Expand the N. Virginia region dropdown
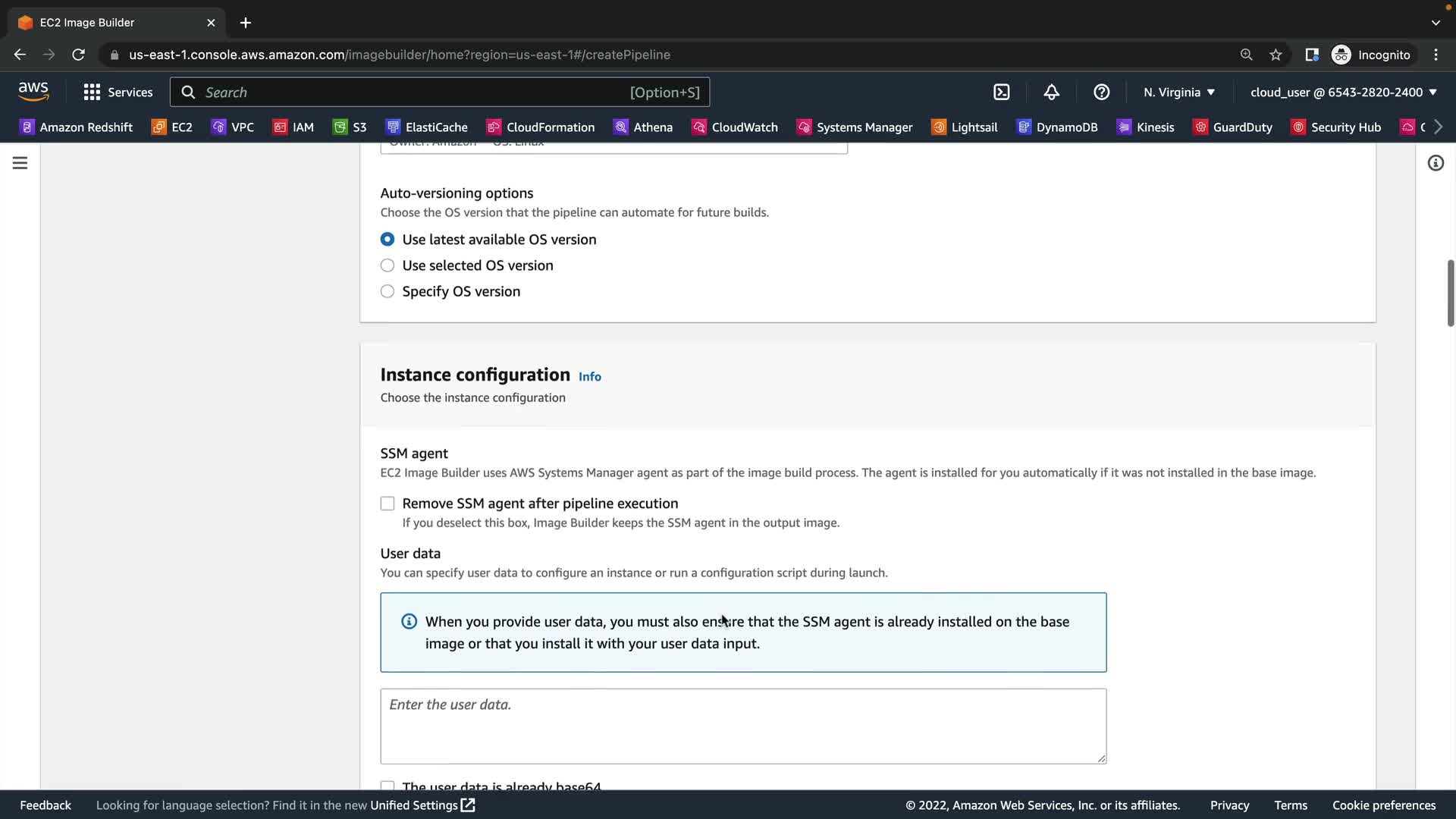 [1179, 92]
